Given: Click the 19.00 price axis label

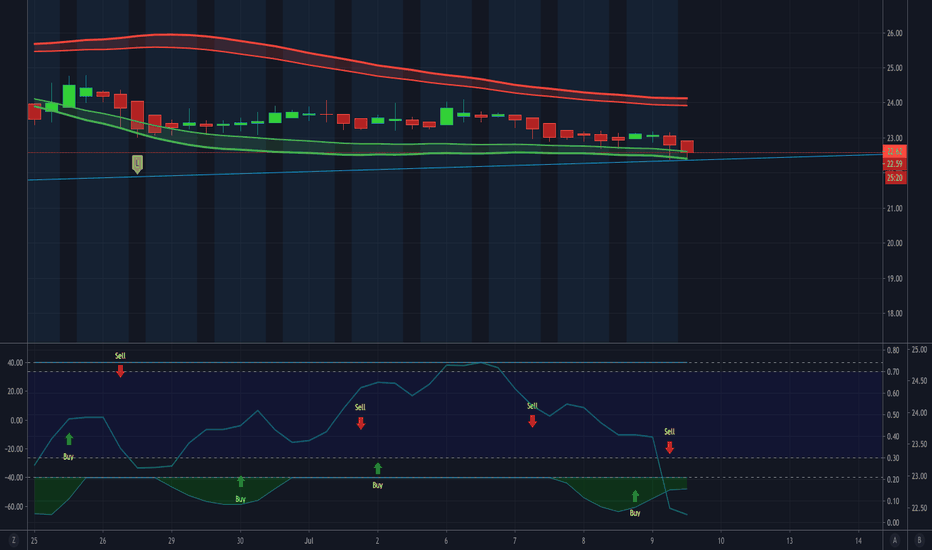Looking at the screenshot, I should point(895,278).
